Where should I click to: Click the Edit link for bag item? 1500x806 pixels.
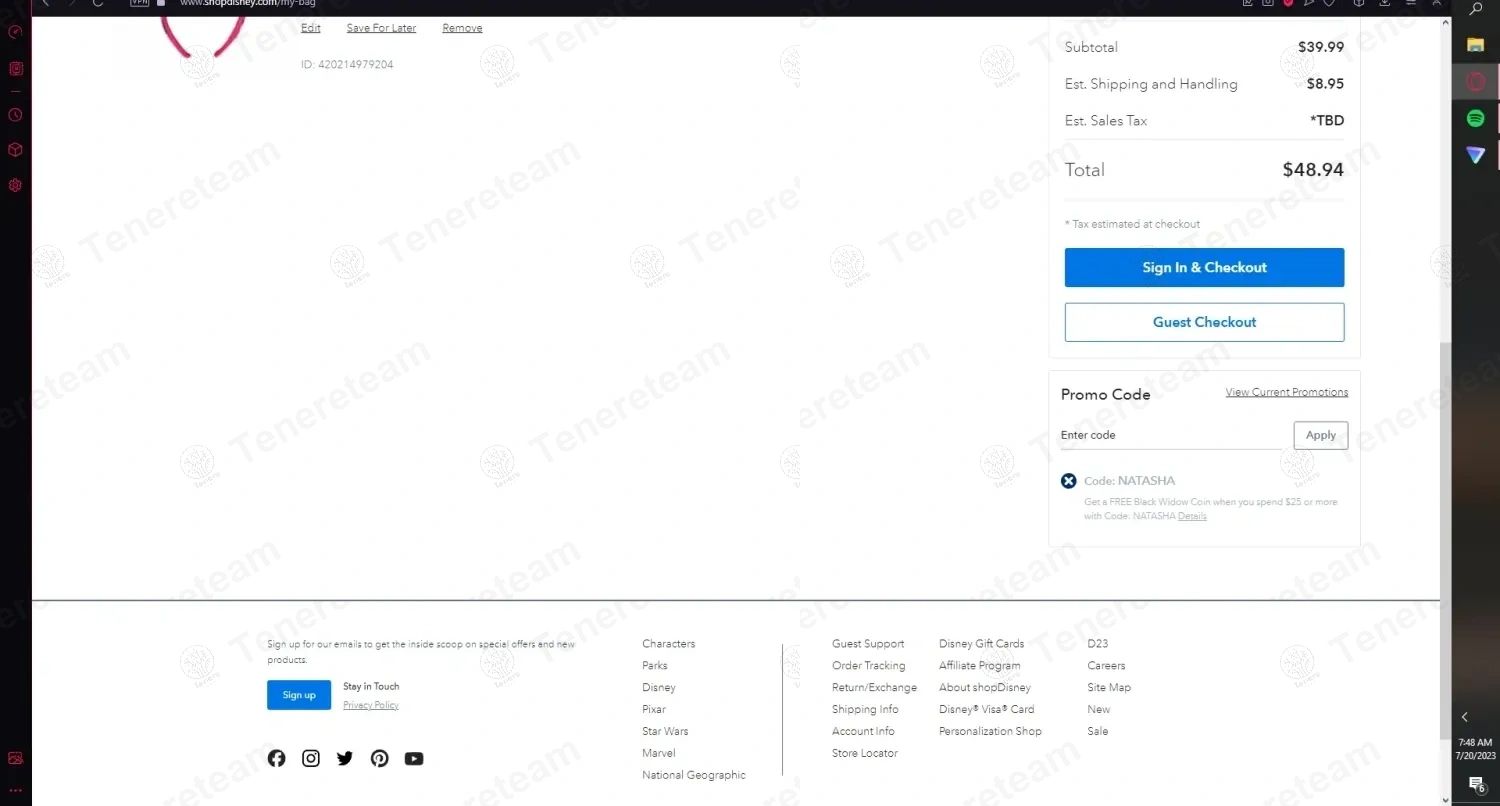(x=311, y=28)
